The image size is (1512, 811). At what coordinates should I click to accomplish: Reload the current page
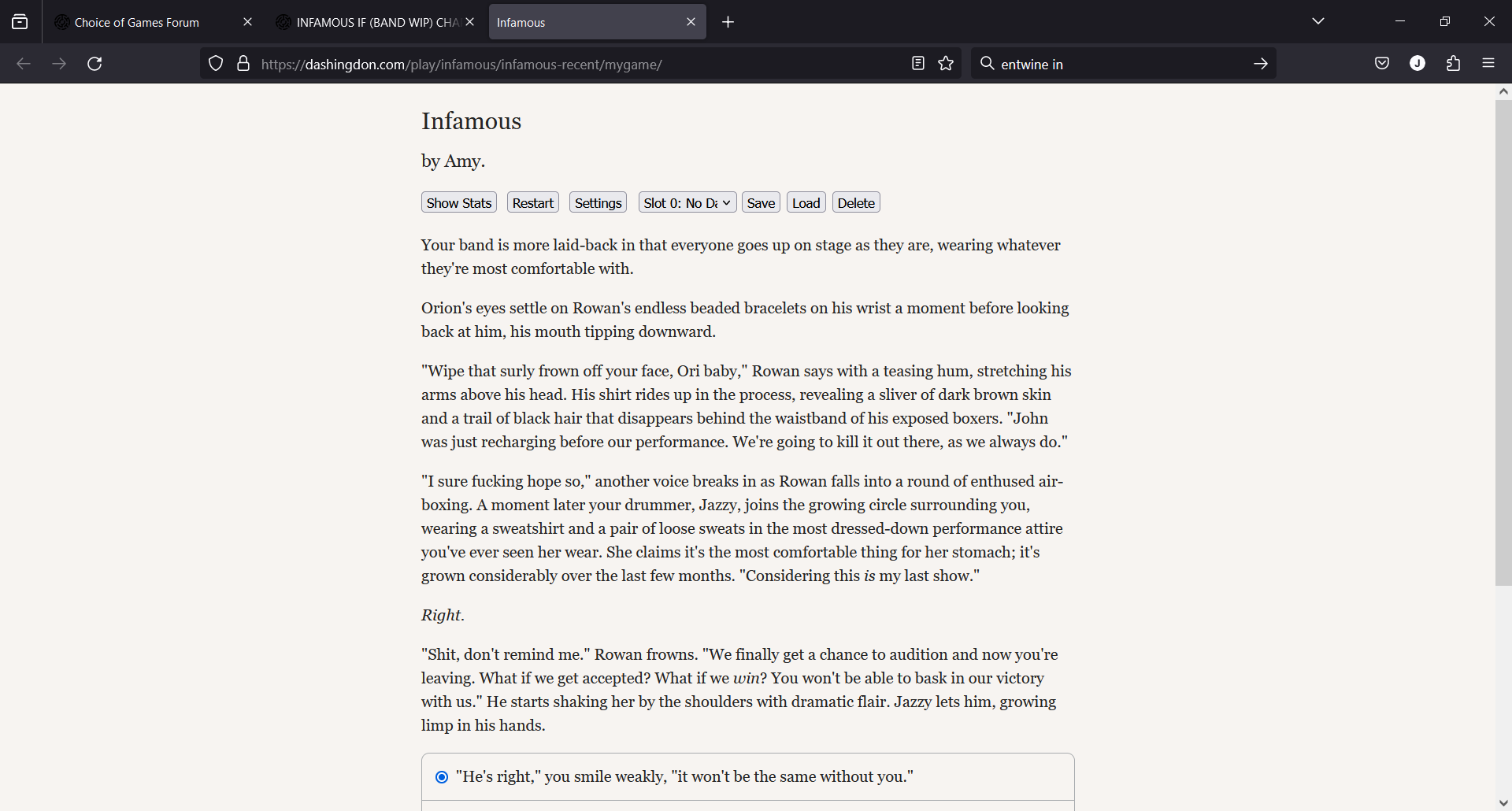click(x=94, y=64)
